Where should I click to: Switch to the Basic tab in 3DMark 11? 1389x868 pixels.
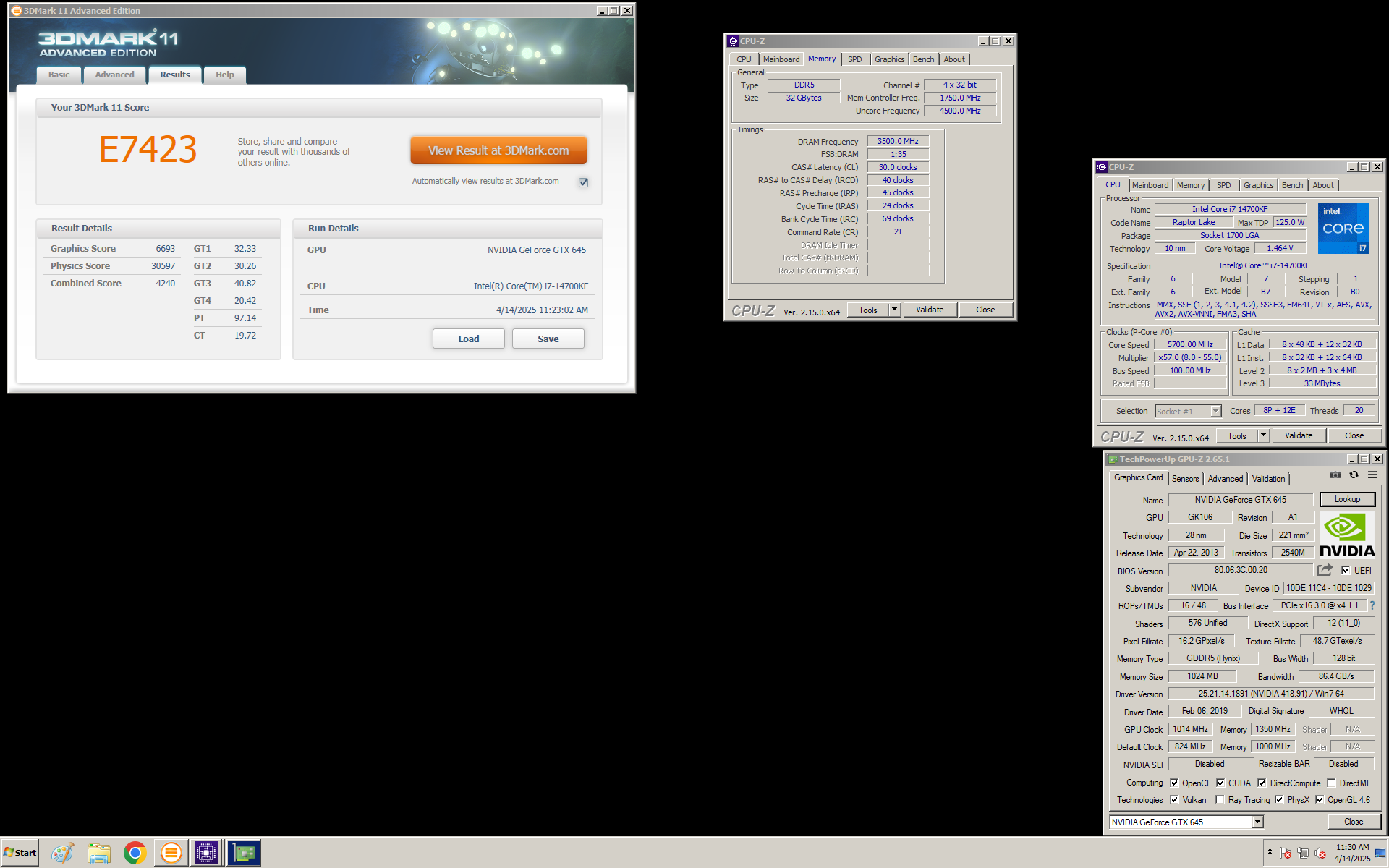click(59, 75)
